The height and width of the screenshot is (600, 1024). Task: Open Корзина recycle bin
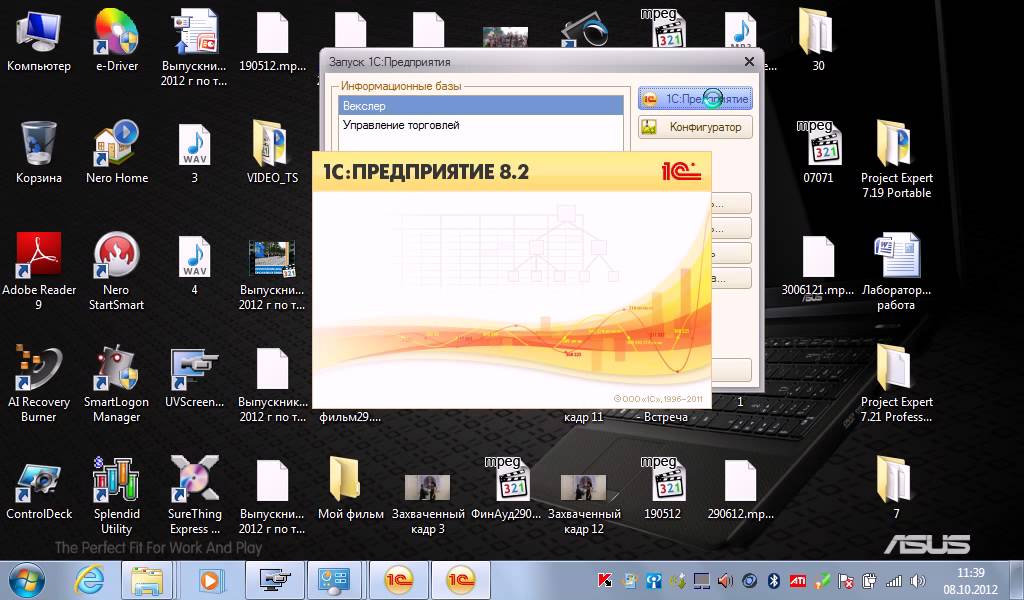[39, 152]
